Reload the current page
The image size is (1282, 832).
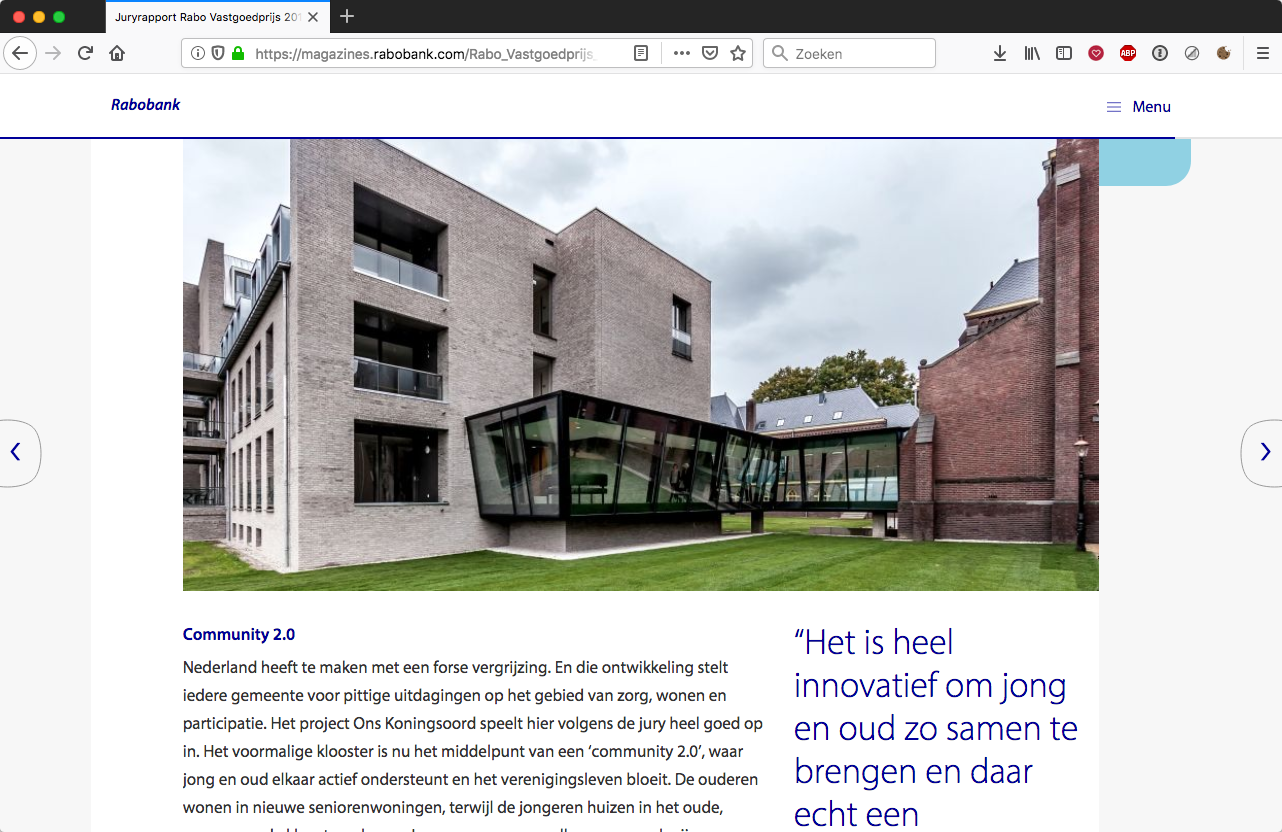click(85, 54)
